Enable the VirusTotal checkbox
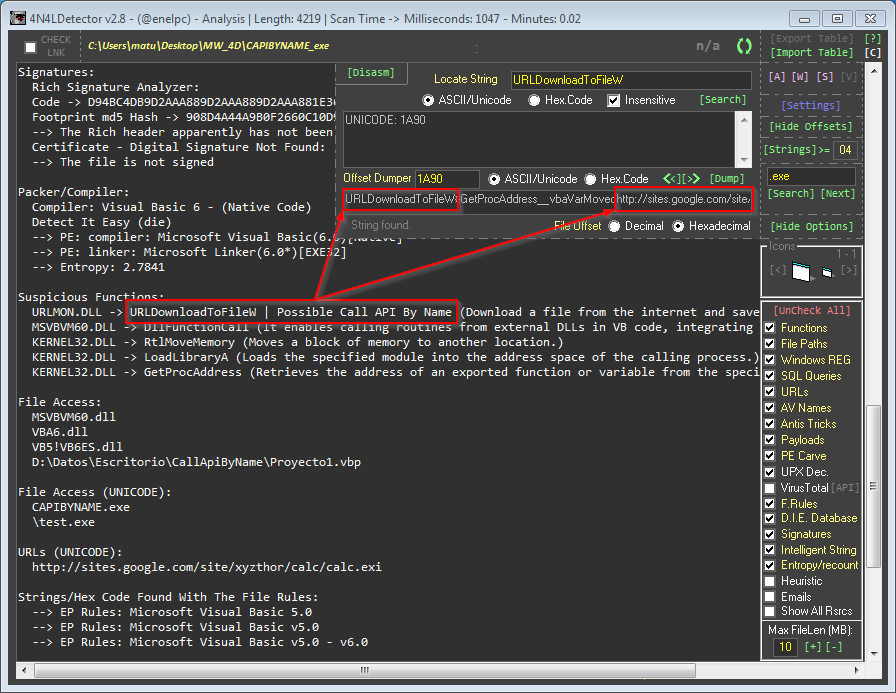 (x=769, y=487)
